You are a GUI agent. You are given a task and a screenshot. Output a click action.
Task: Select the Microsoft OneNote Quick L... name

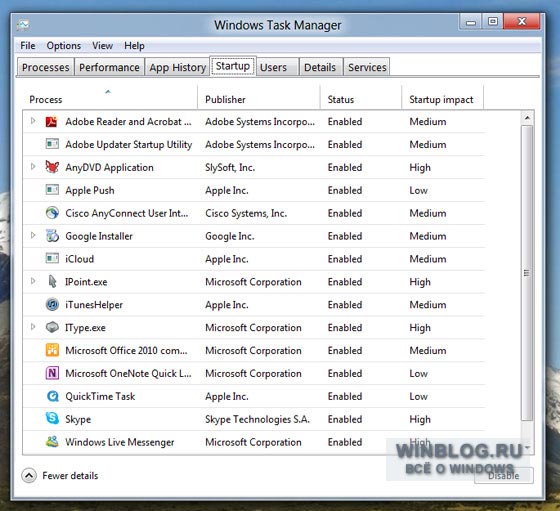pyautogui.click(x=128, y=374)
